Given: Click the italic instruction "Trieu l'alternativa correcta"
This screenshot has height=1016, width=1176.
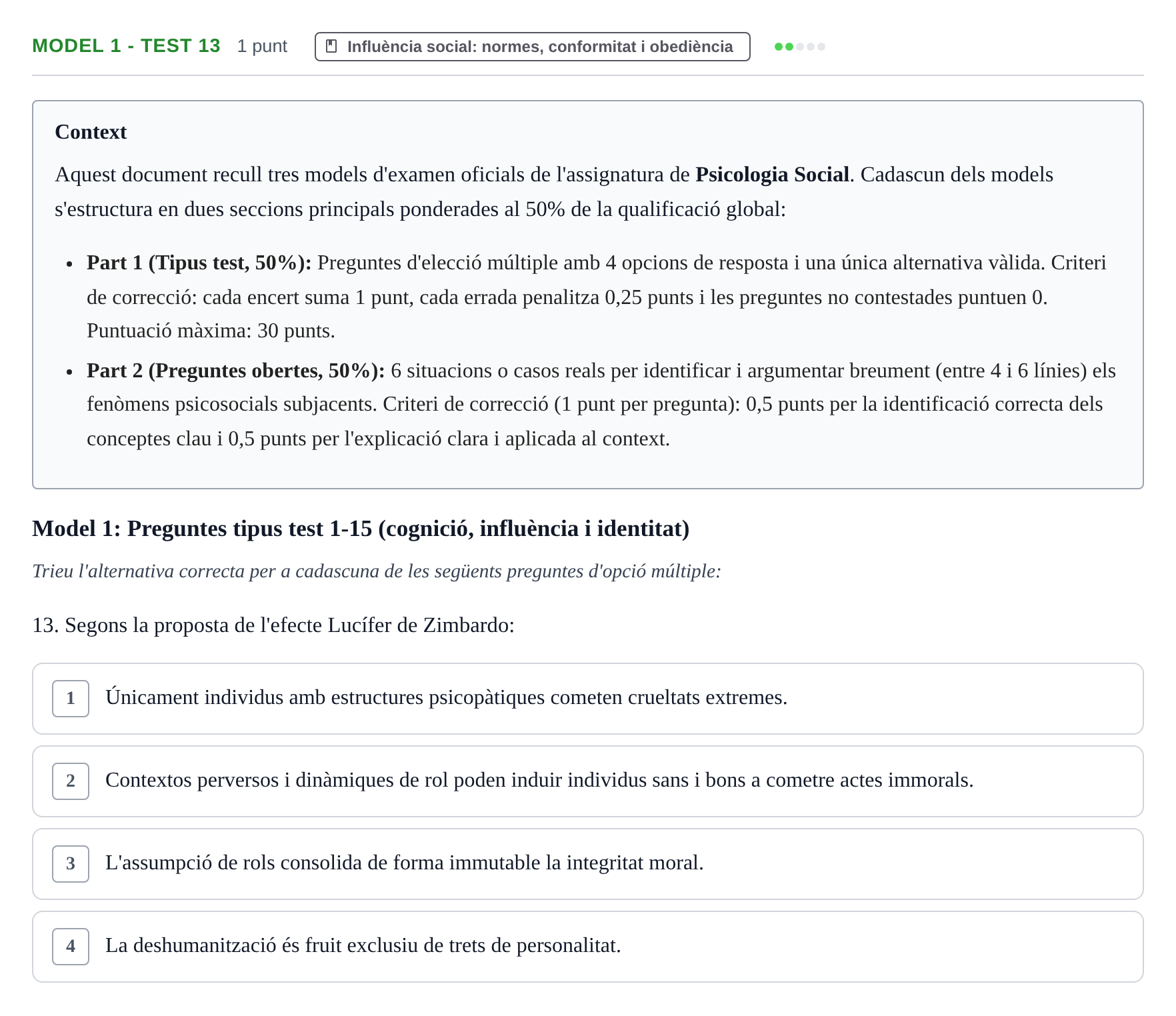Looking at the screenshot, I should pos(377,571).
